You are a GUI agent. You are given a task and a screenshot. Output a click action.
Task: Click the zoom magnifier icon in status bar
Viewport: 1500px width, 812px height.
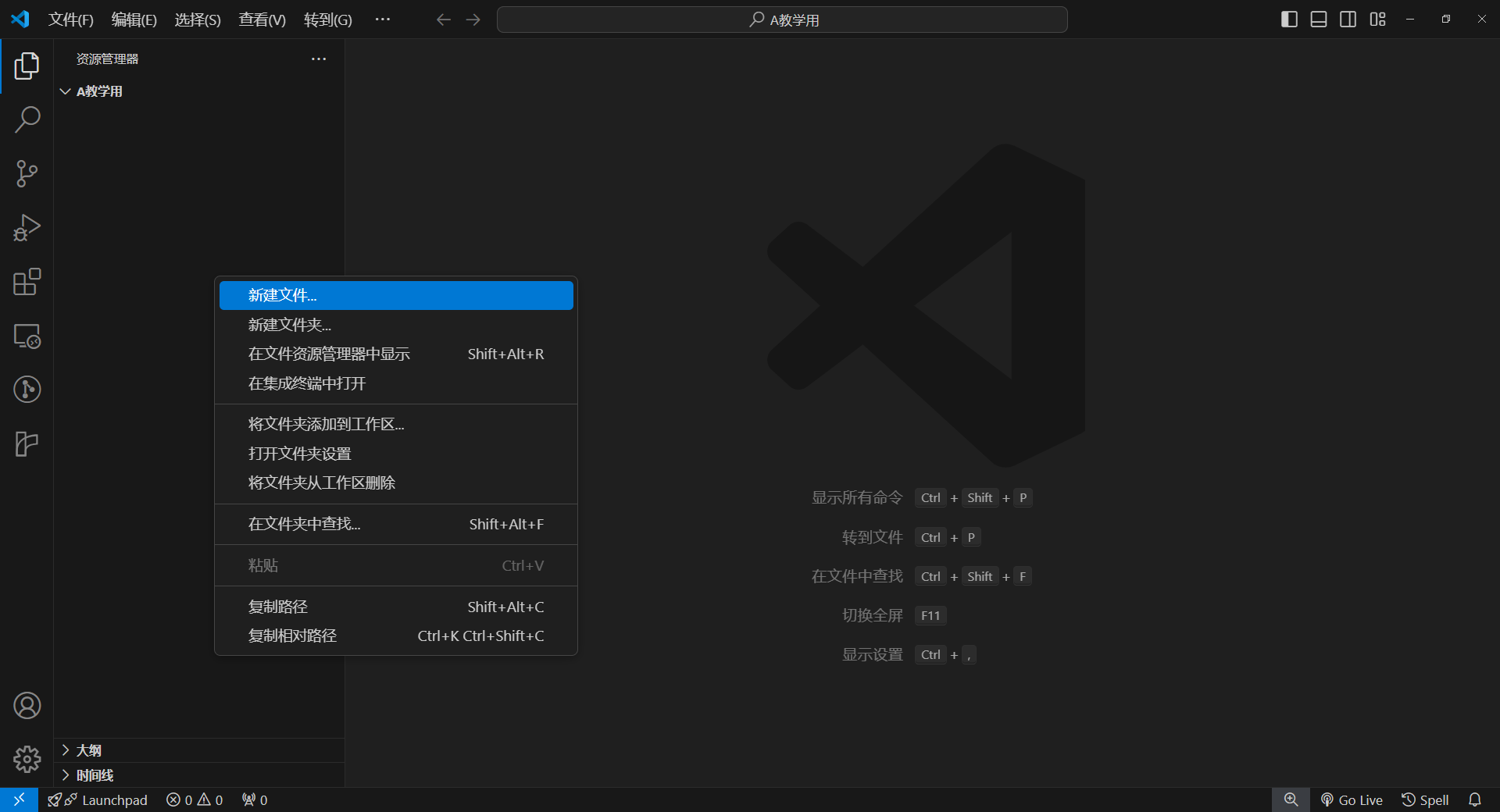point(1291,800)
